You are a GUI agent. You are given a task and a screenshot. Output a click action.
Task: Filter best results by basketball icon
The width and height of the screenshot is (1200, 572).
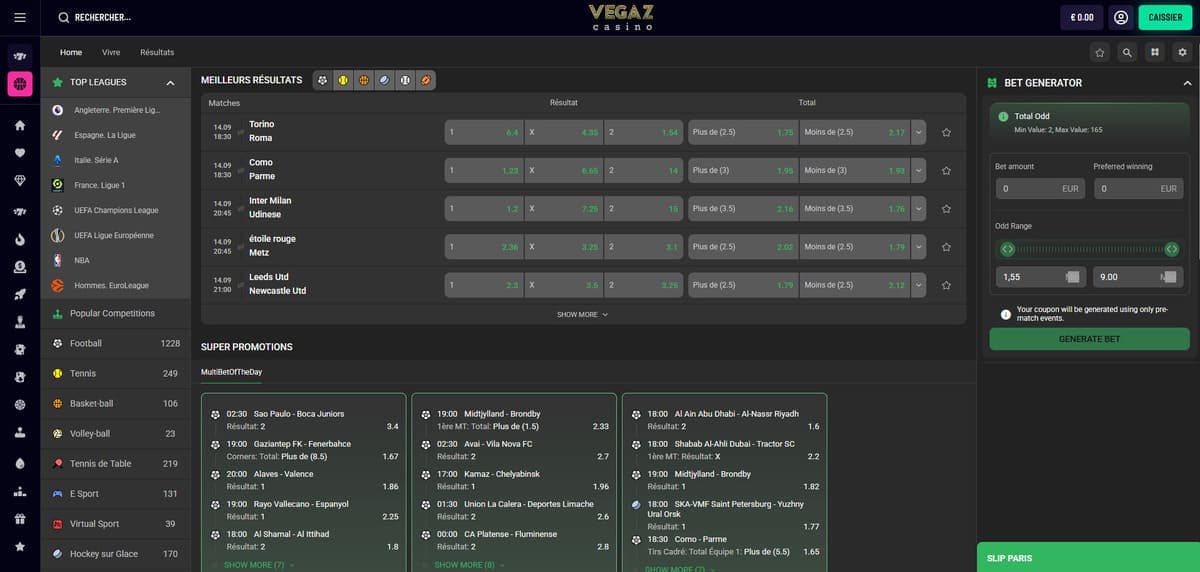point(364,80)
